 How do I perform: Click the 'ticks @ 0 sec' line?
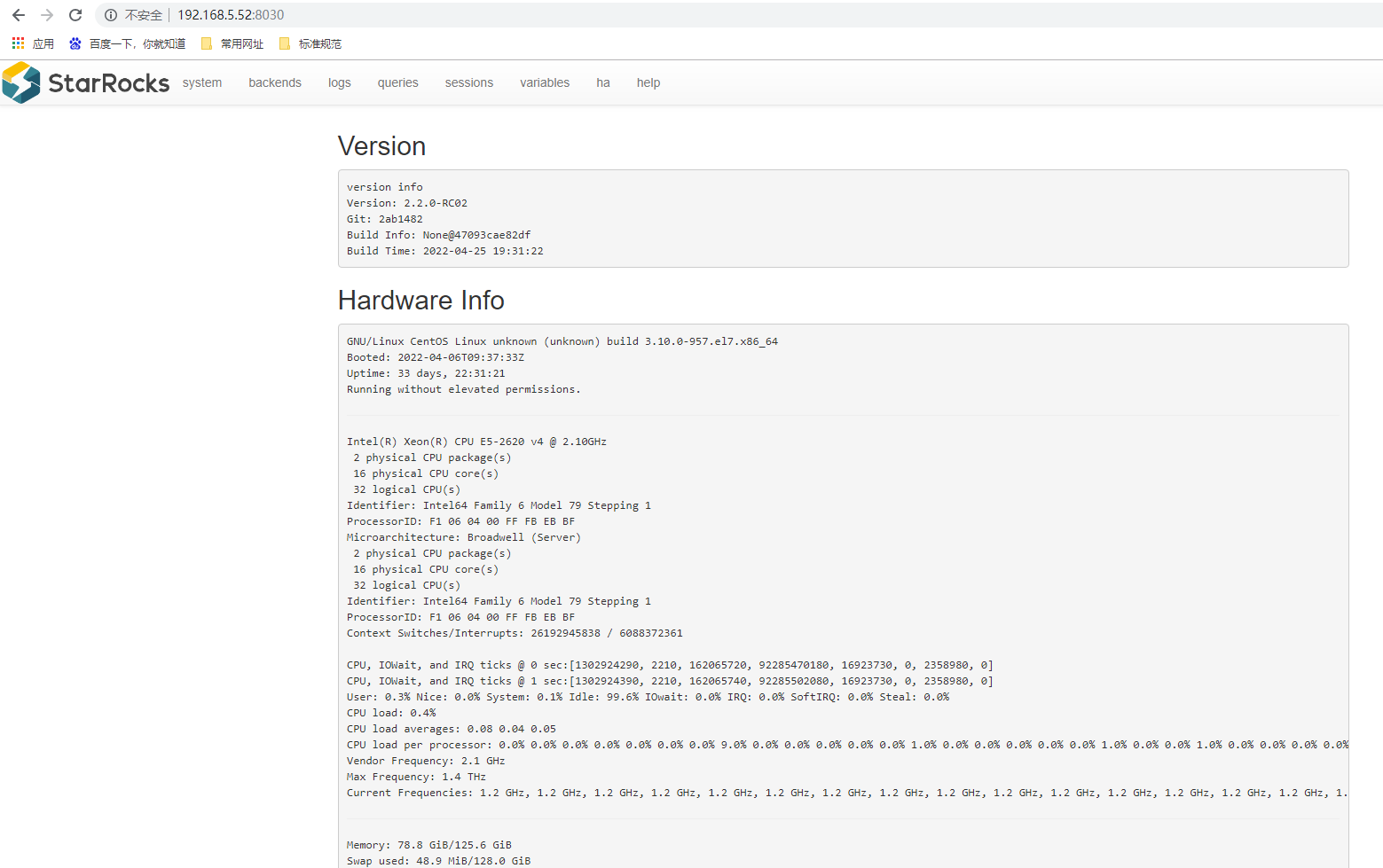coord(670,665)
